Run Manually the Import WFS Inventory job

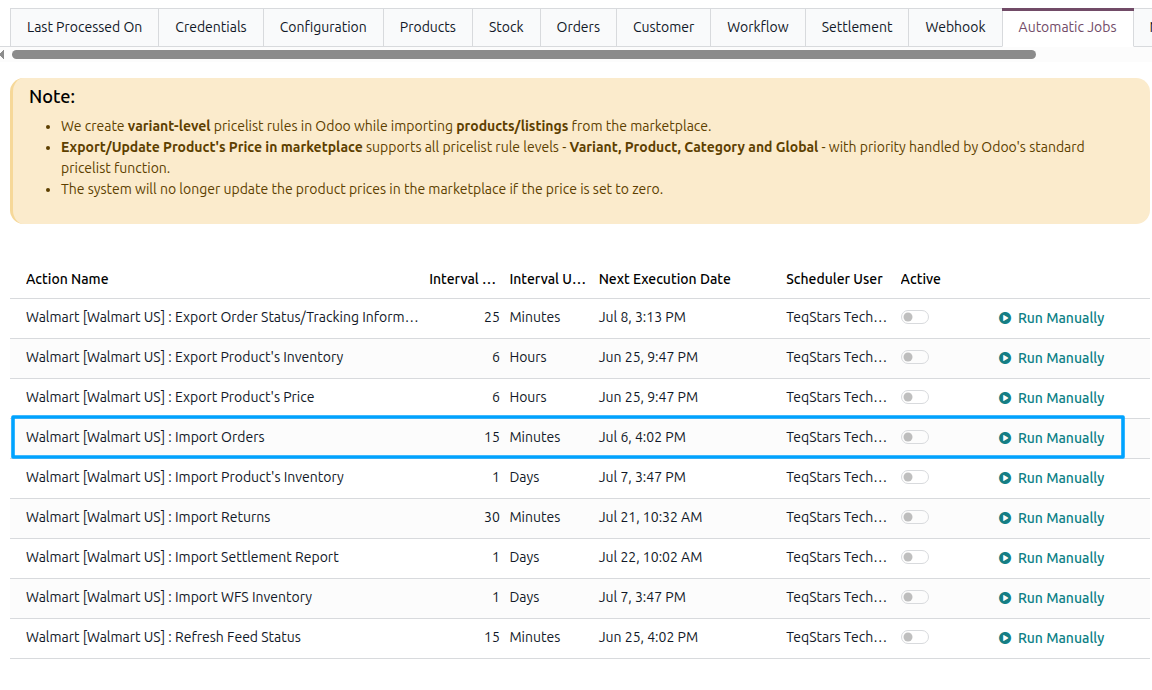click(1051, 598)
